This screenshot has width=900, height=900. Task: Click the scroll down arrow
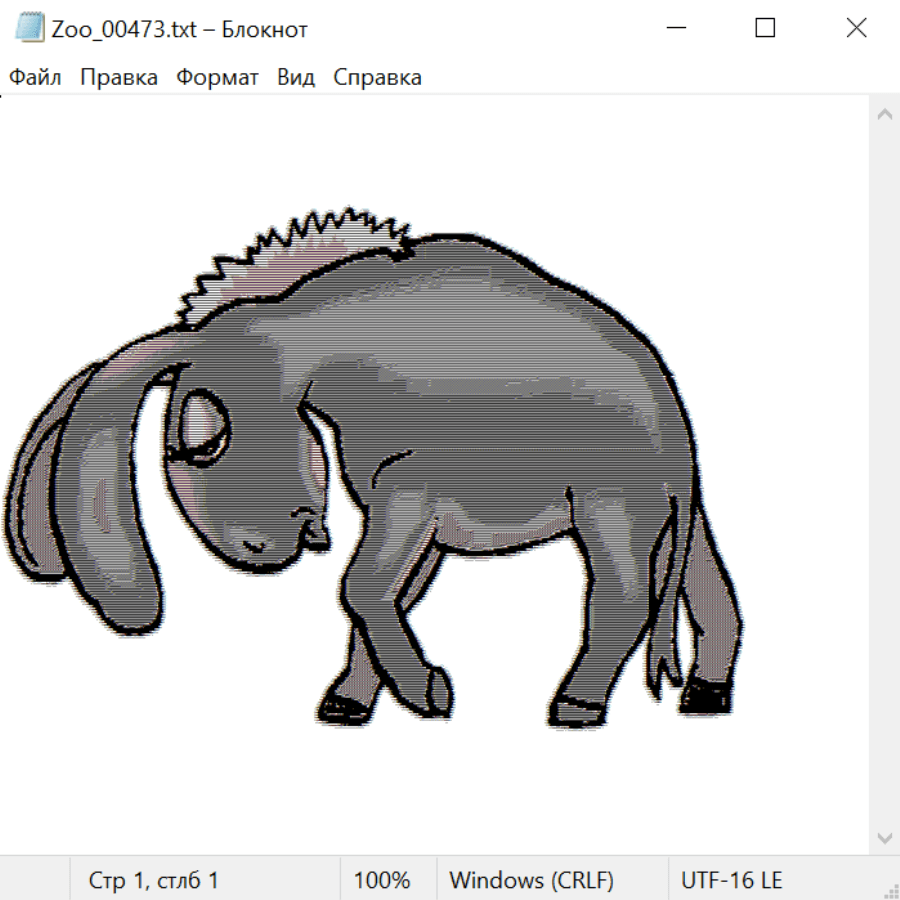tap(884, 837)
